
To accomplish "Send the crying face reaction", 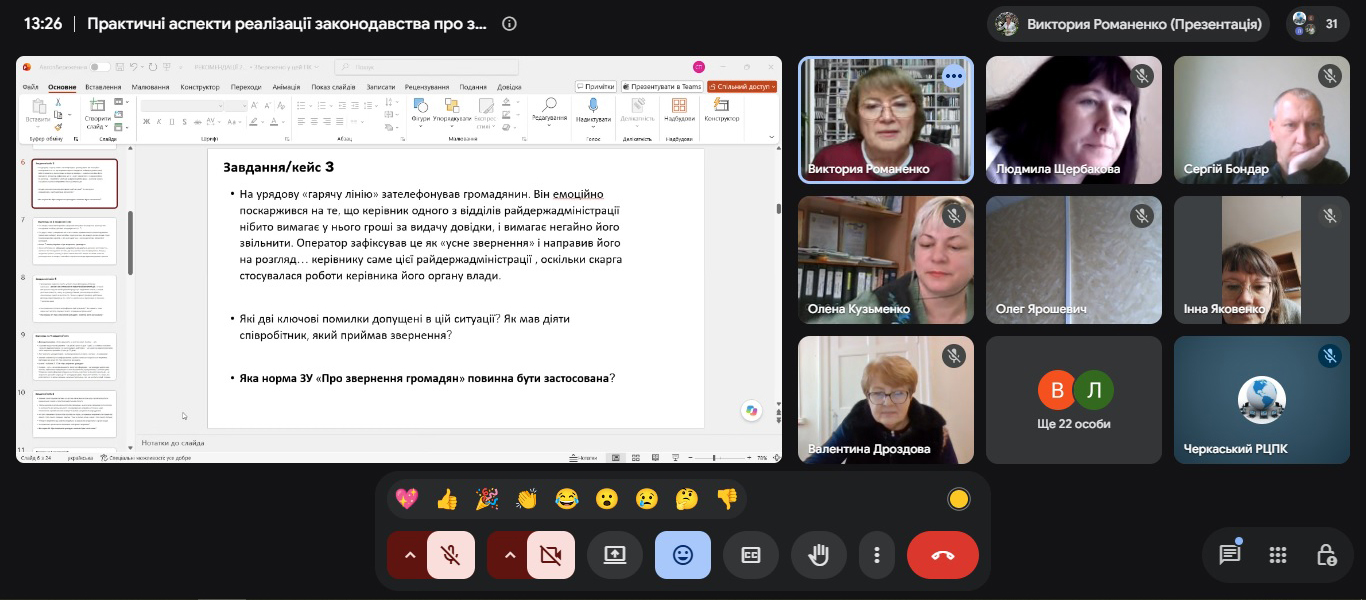I will click(x=647, y=498).
